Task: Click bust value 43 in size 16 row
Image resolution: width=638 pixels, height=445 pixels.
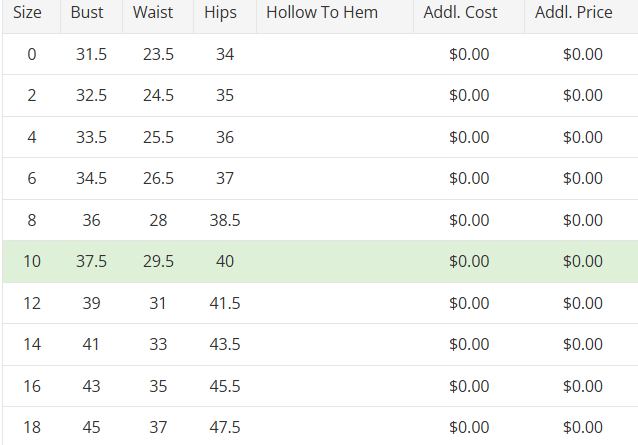Action: (x=91, y=385)
